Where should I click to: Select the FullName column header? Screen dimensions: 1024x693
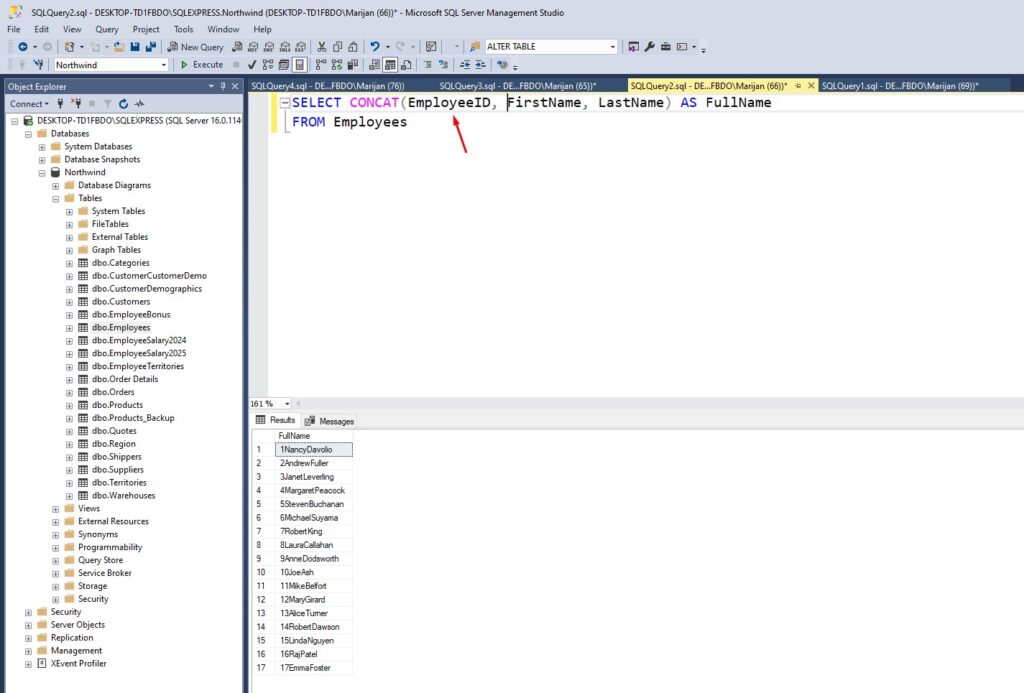coord(313,436)
